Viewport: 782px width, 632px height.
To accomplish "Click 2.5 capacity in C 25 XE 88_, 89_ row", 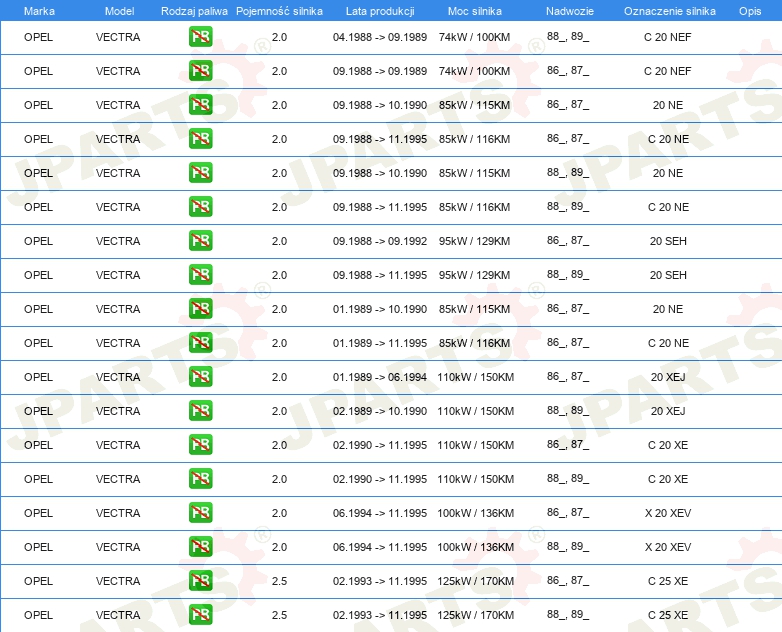I will [x=279, y=615].
